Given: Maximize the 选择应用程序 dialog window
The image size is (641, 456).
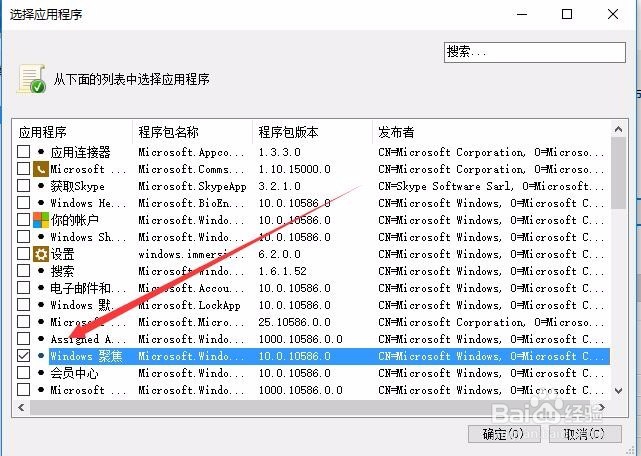Looking at the screenshot, I should pyautogui.click(x=567, y=14).
